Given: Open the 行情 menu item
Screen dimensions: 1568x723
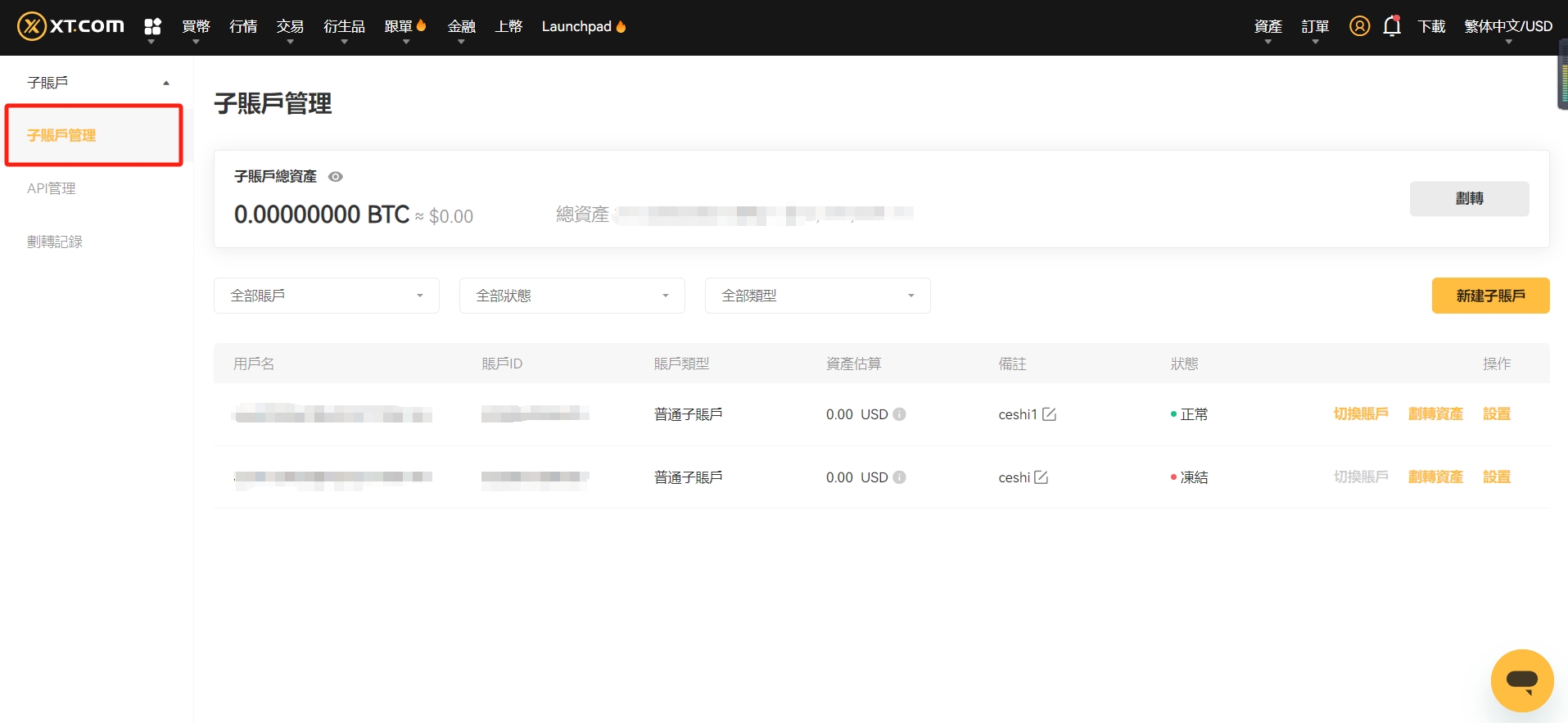Looking at the screenshot, I should tap(243, 26).
